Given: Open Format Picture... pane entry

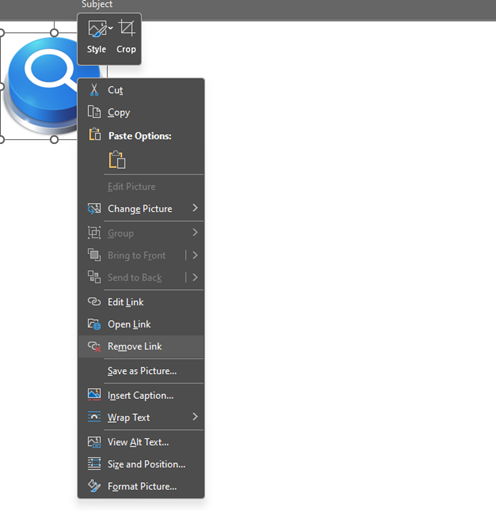Looking at the screenshot, I should pos(141,486).
